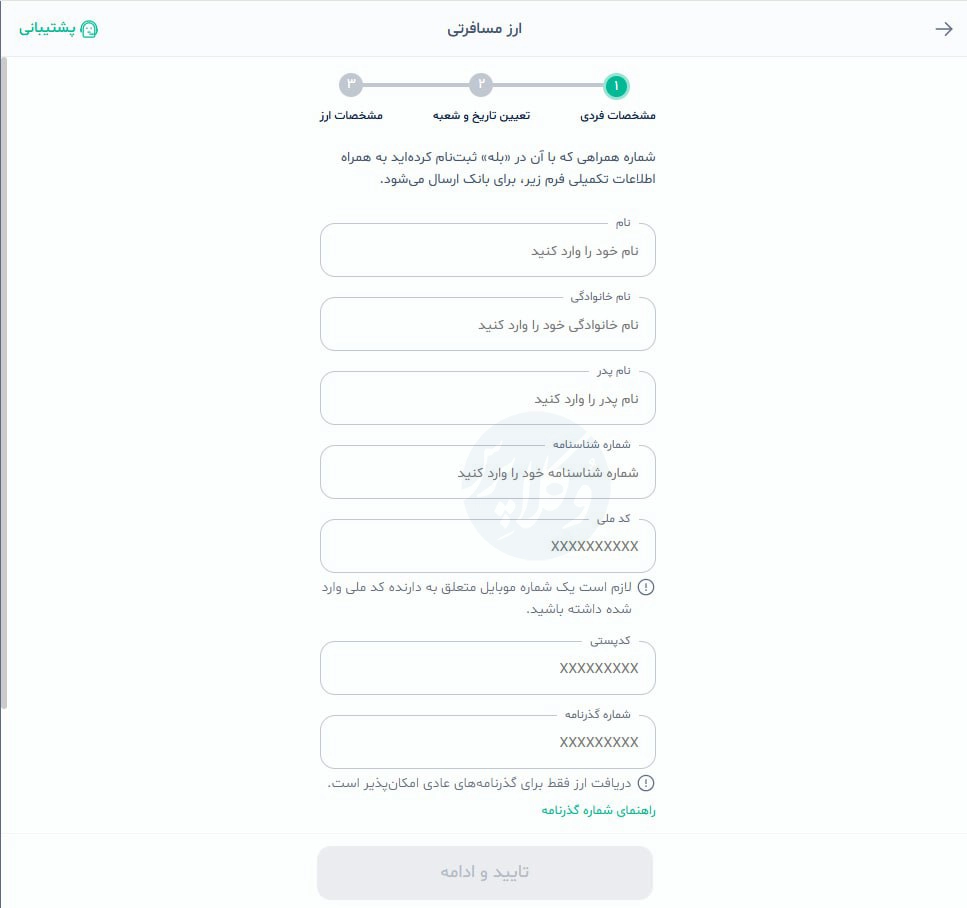The width and height of the screenshot is (967, 908).
Task: Select step 3 circle for مشخصات ارز
Action: [x=350, y=86]
